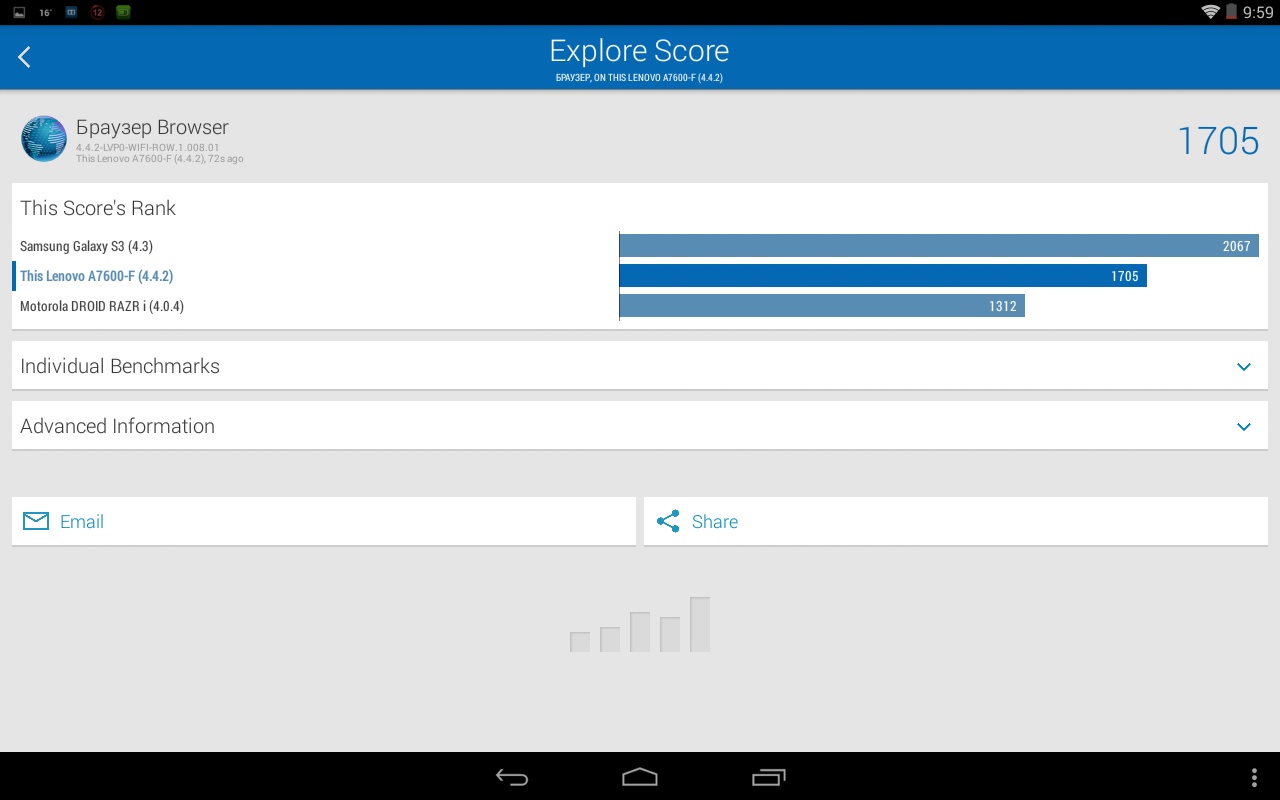The width and height of the screenshot is (1280, 800).
Task: Expand Advanced Information chevron
Action: point(1244,426)
